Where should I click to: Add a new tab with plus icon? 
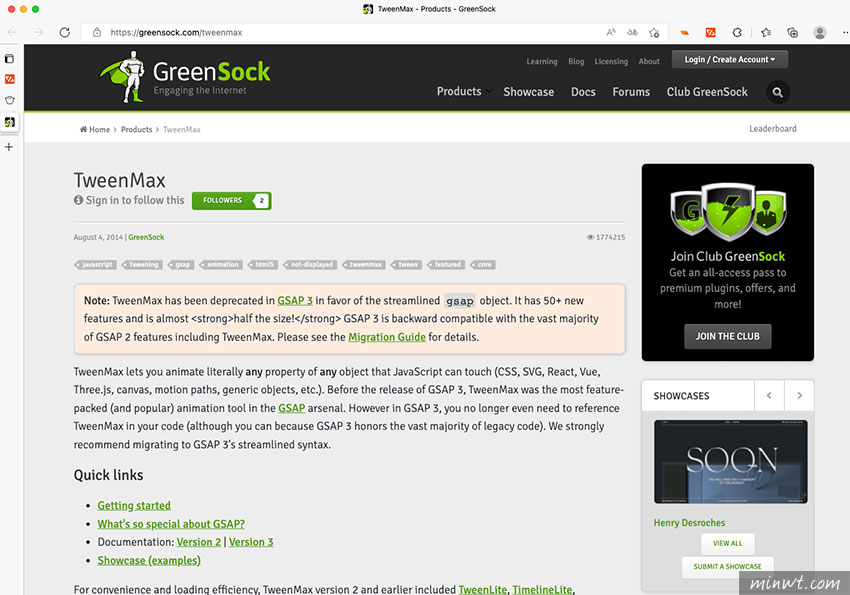[x=9, y=147]
